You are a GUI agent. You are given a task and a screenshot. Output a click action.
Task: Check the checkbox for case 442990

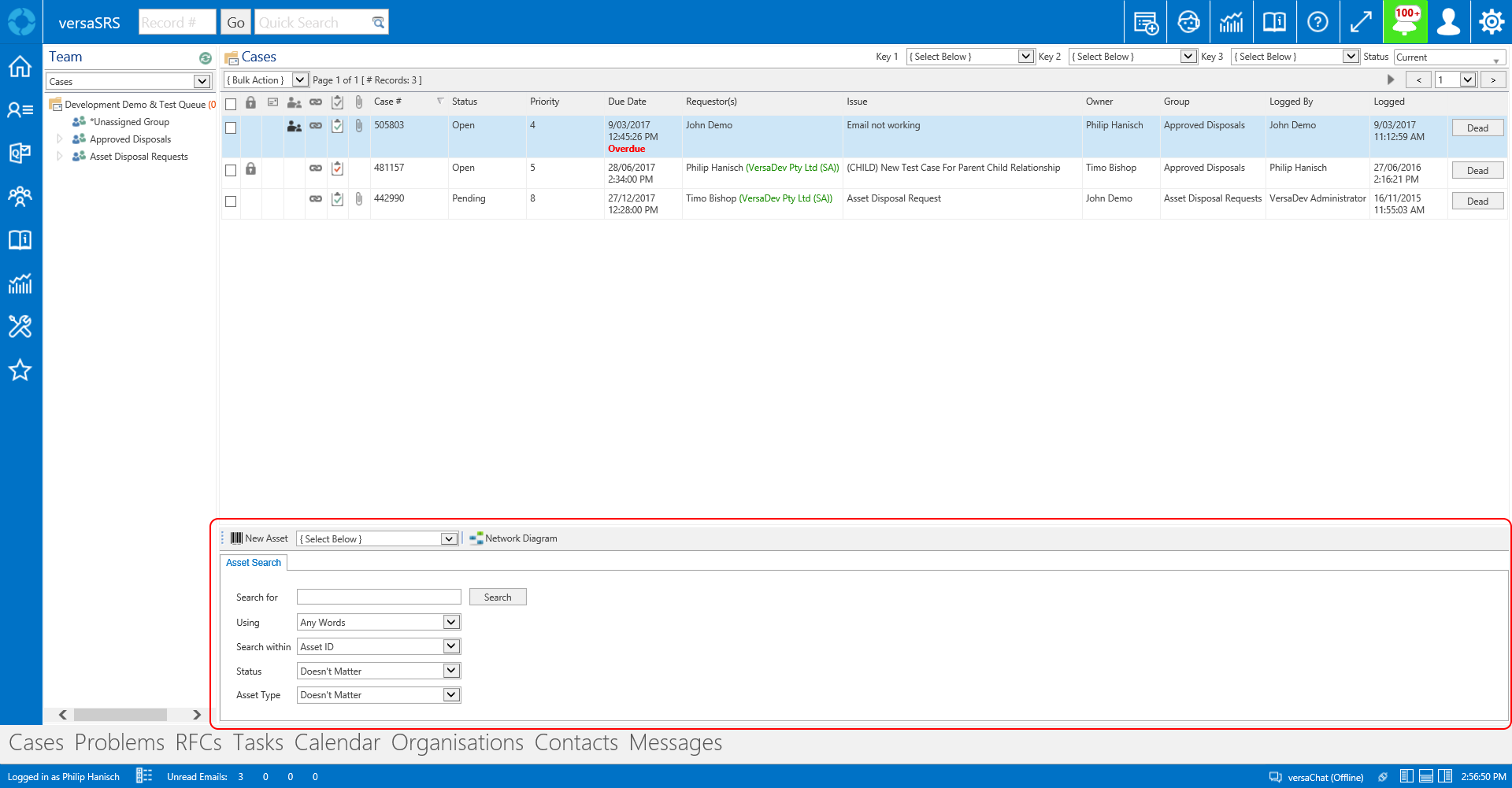tap(231, 202)
